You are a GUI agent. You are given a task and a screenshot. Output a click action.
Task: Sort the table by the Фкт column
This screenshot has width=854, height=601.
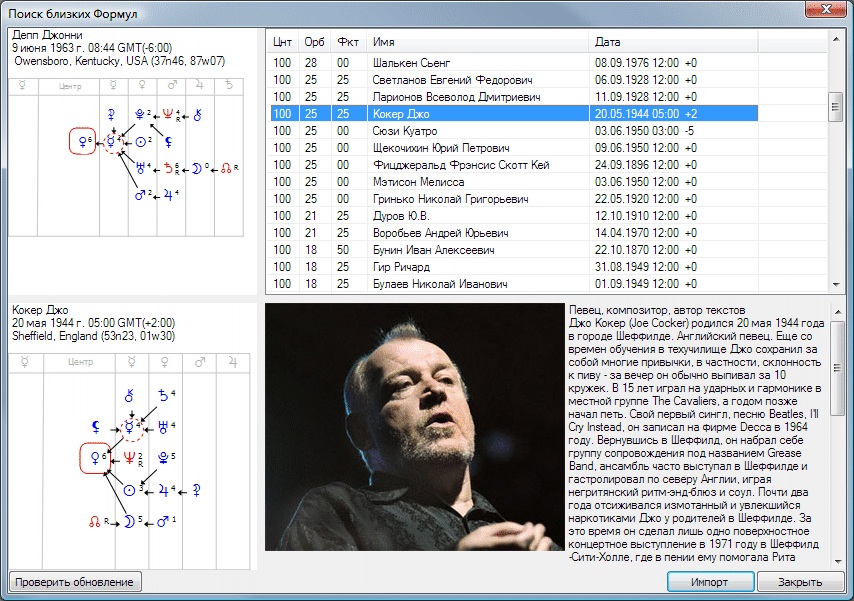pos(349,42)
